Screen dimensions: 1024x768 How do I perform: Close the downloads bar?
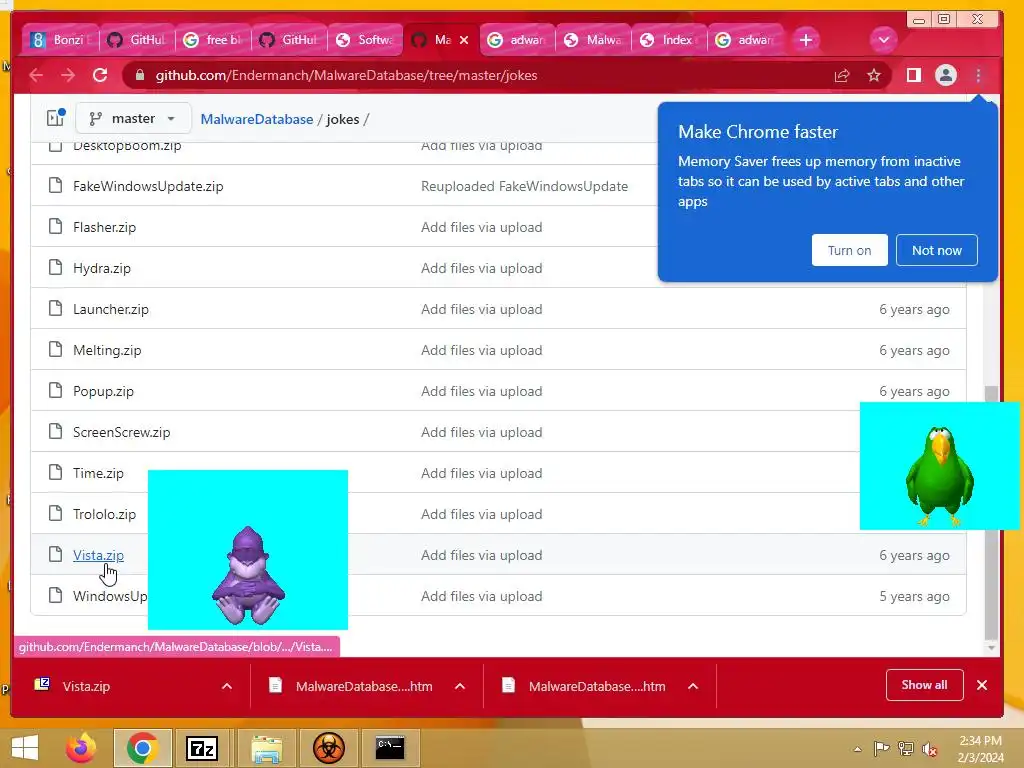982,685
